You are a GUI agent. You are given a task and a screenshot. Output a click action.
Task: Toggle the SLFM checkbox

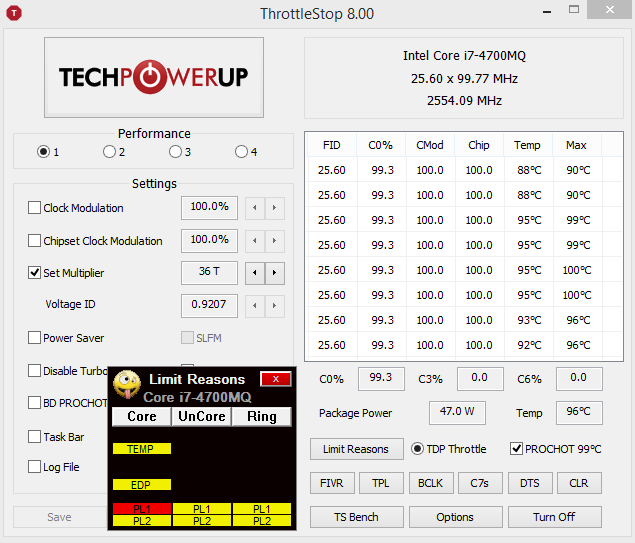(187, 338)
